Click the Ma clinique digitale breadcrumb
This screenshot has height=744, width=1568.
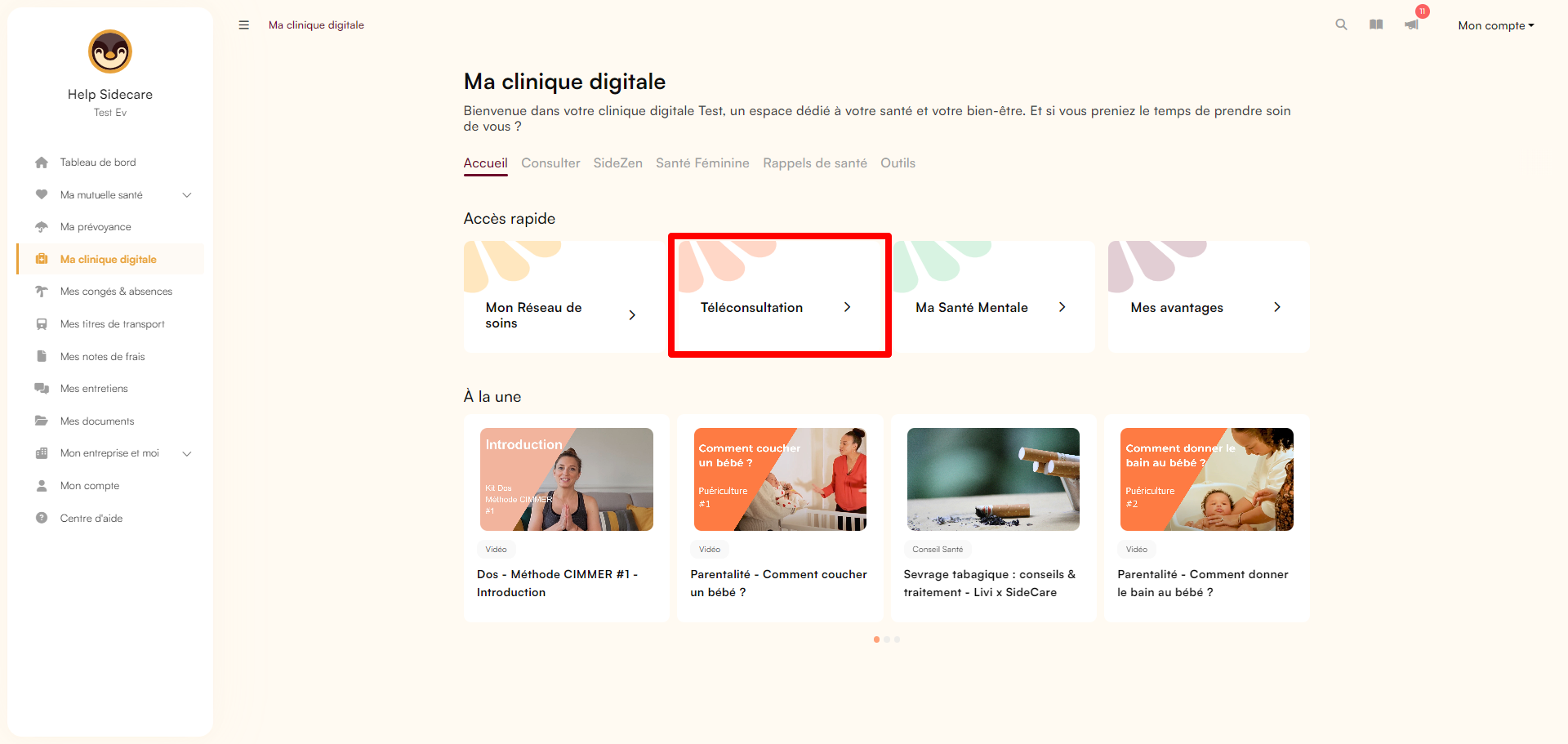[x=316, y=25]
